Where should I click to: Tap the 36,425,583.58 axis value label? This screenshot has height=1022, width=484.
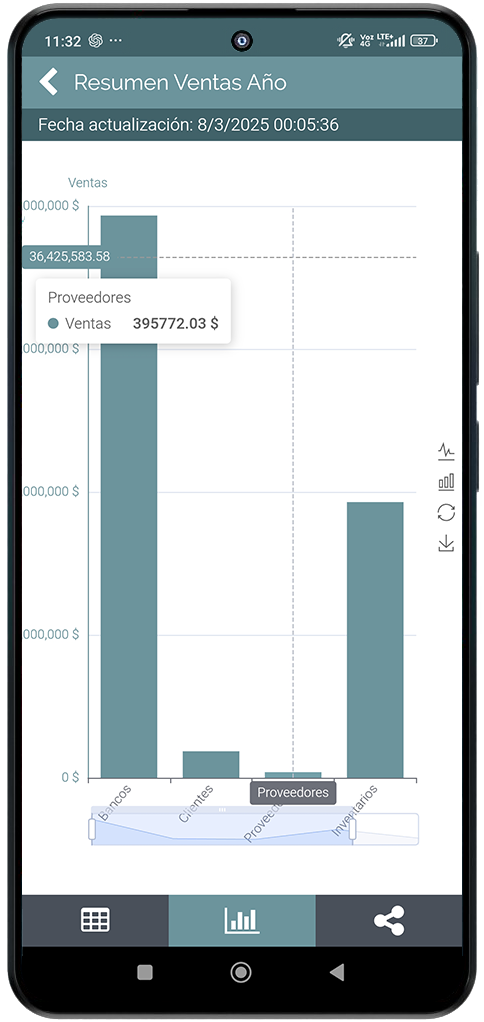(70, 257)
